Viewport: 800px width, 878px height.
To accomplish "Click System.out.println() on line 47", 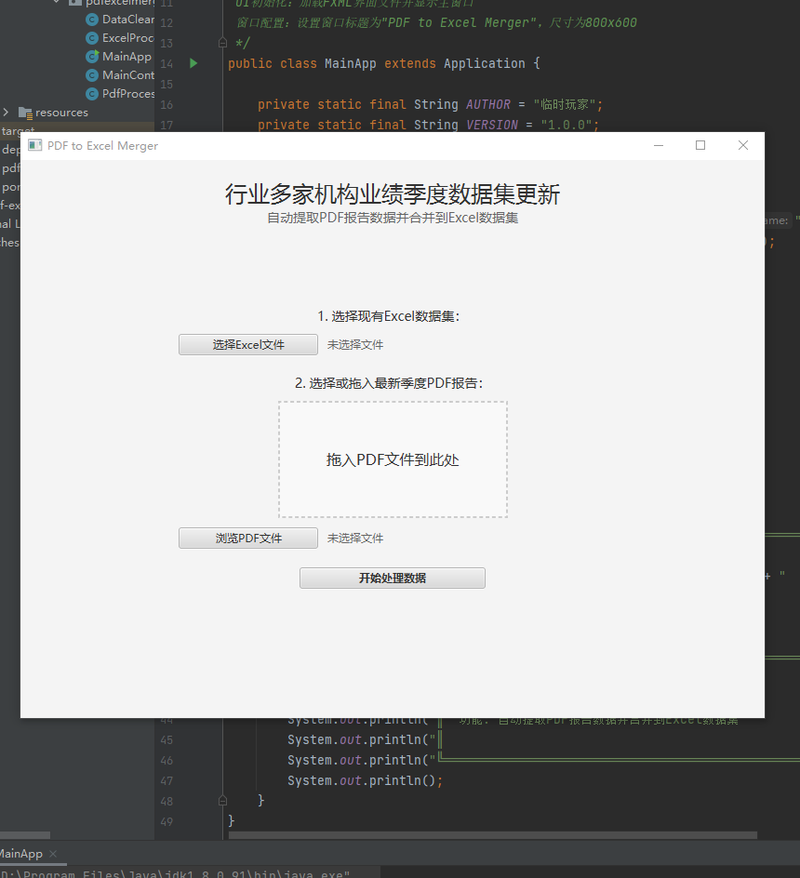I will [365, 781].
